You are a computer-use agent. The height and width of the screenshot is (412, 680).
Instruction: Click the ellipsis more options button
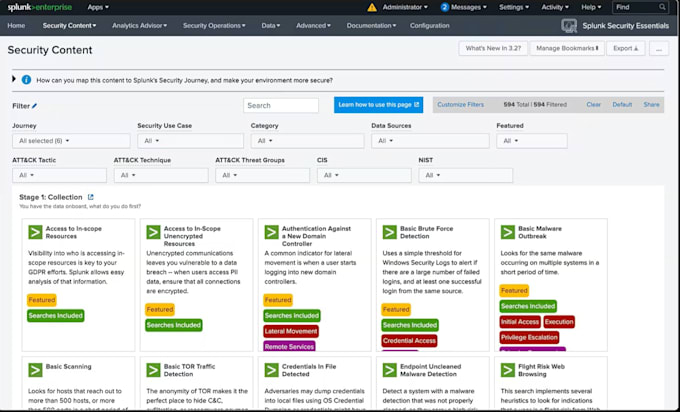click(x=659, y=48)
